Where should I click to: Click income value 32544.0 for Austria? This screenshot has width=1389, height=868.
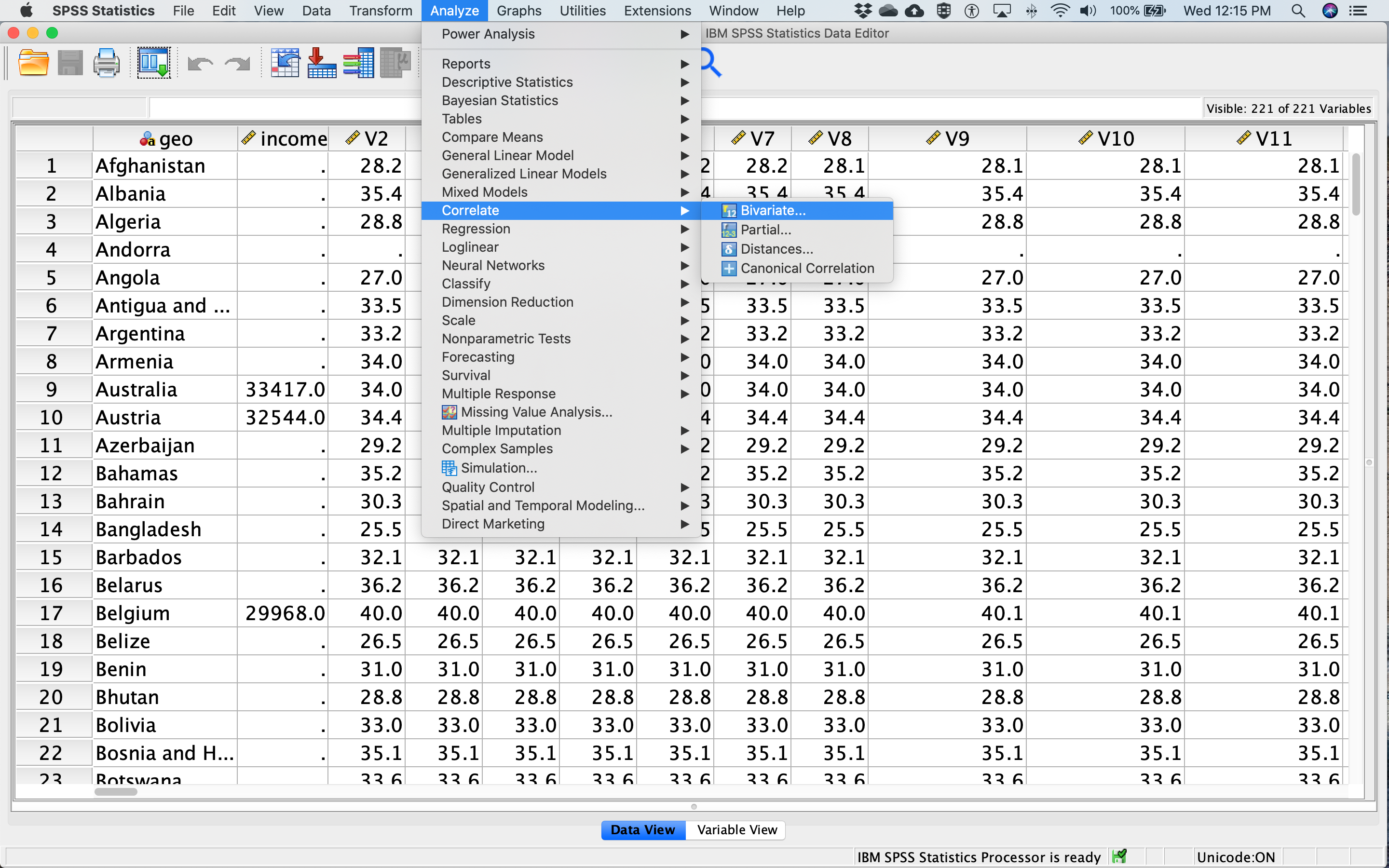click(x=284, y=418)
